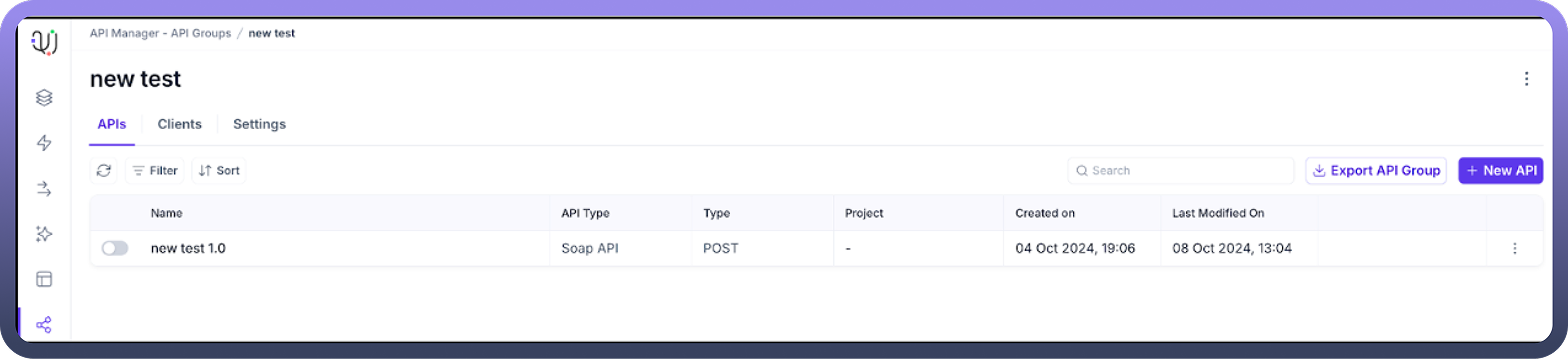Viewport: 1568px width, 359px height.
Task: Open the Filter options
Action: pyautogui.click(x=155, y=171)
